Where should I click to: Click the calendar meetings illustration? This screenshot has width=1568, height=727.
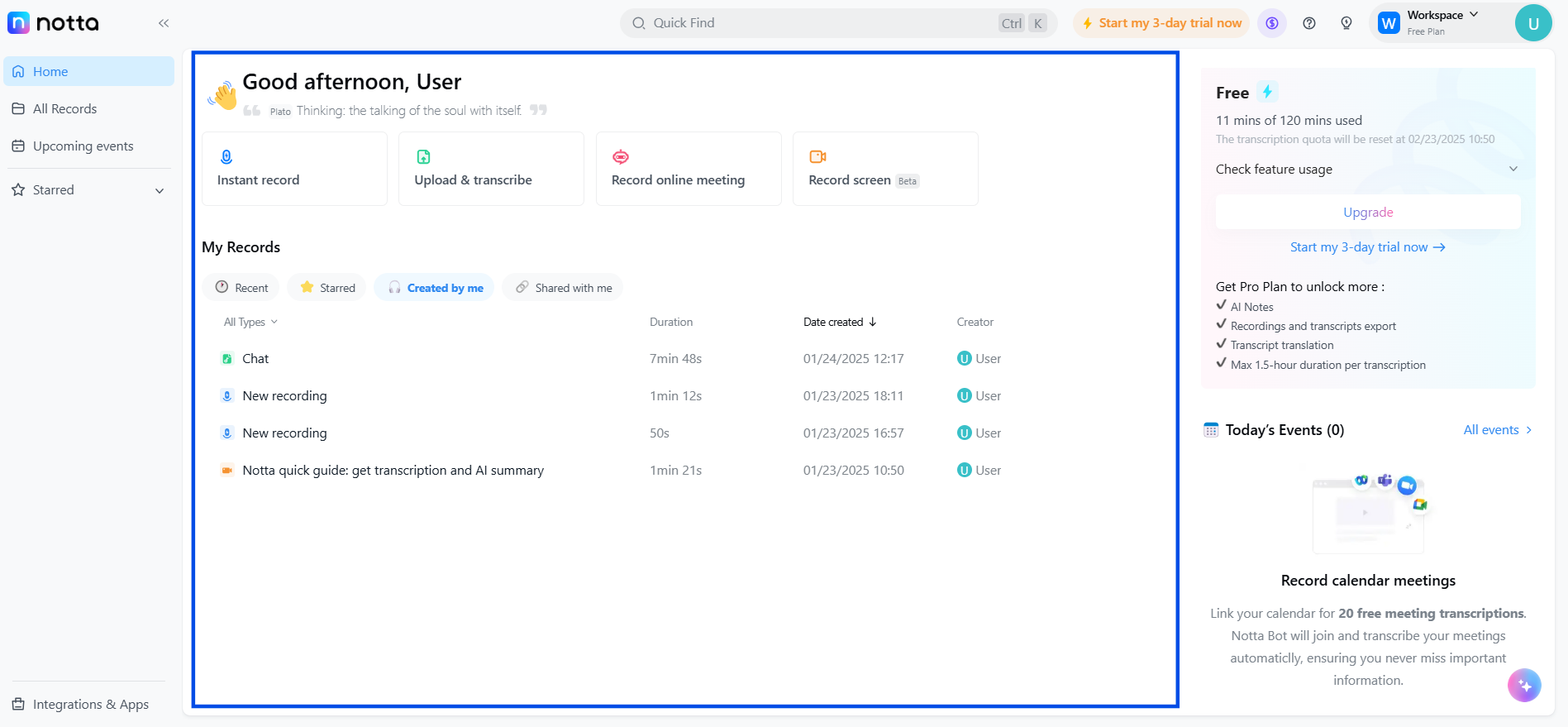coord(1368,513)
